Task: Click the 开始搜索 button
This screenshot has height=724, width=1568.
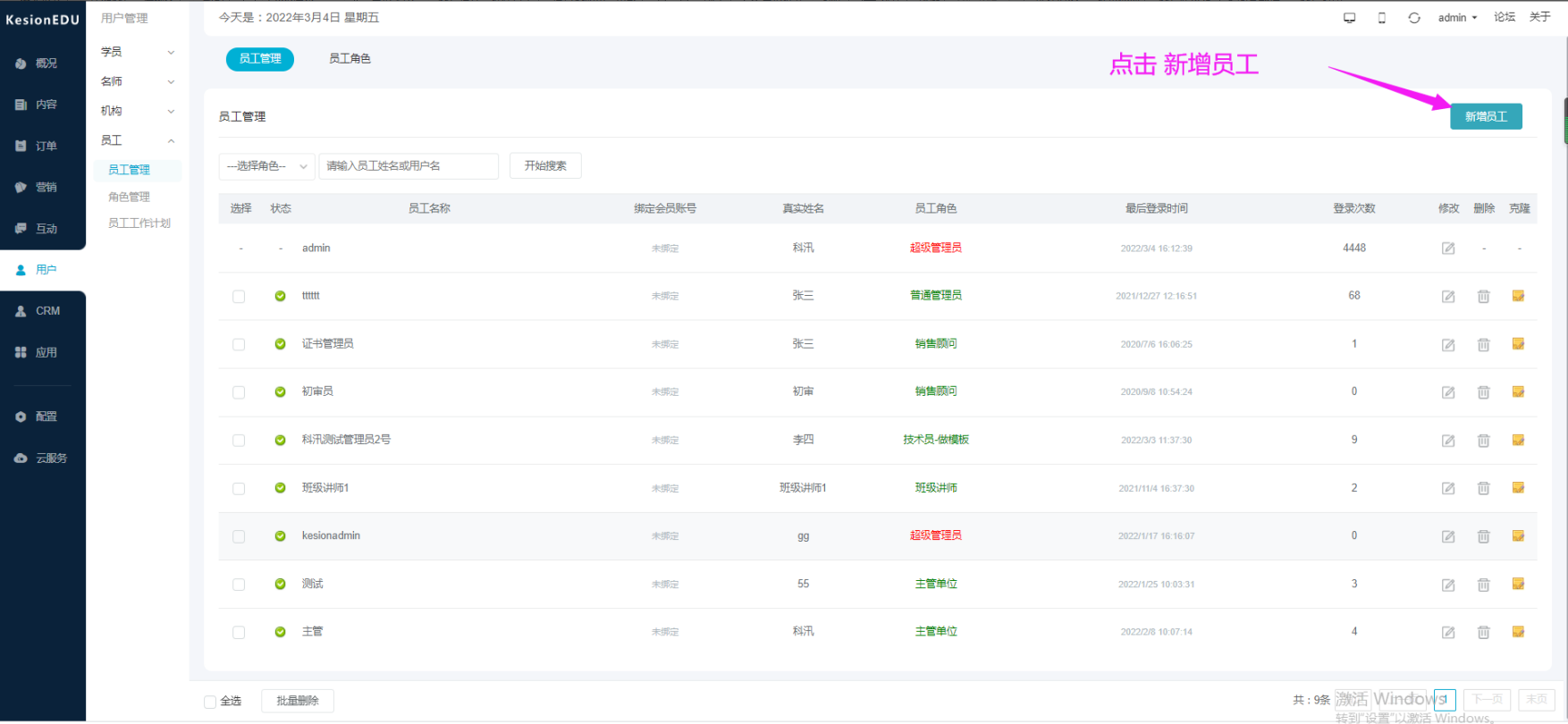Action: (545, 166)
